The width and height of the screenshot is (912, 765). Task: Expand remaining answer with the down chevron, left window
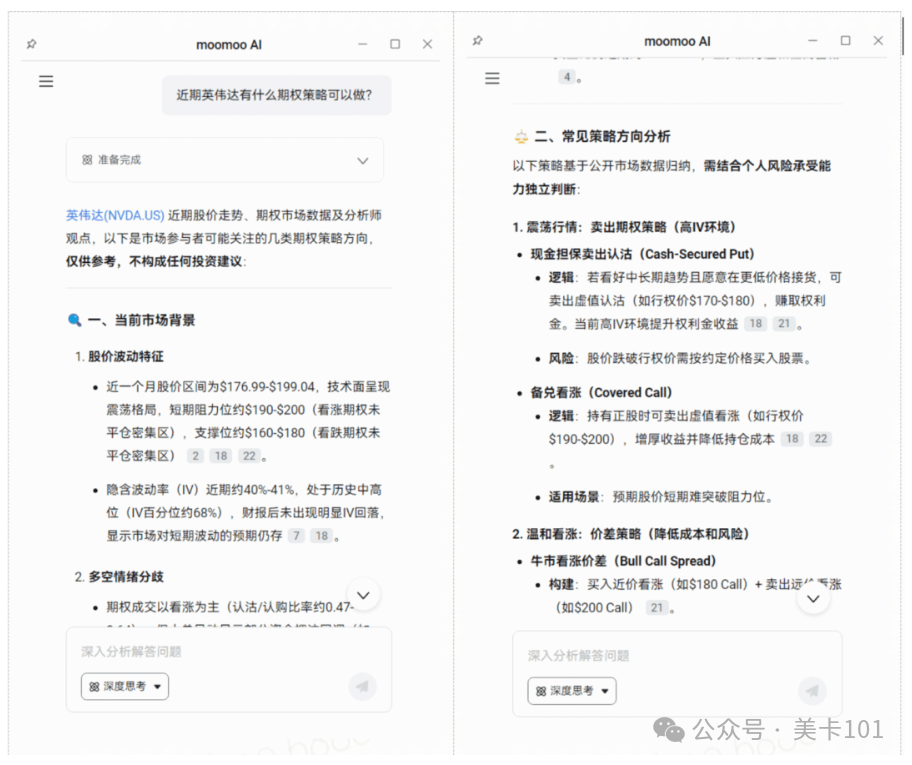coord(363,594)
